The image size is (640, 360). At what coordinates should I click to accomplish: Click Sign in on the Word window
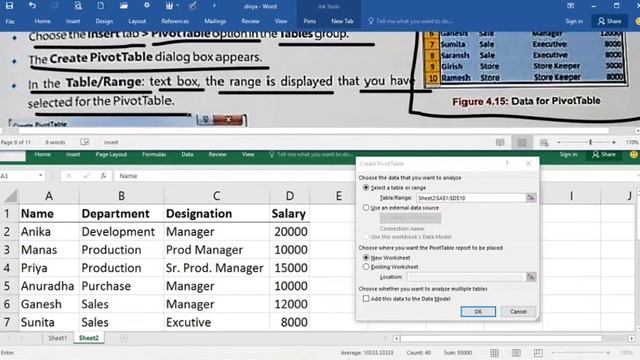pos(574,21)
